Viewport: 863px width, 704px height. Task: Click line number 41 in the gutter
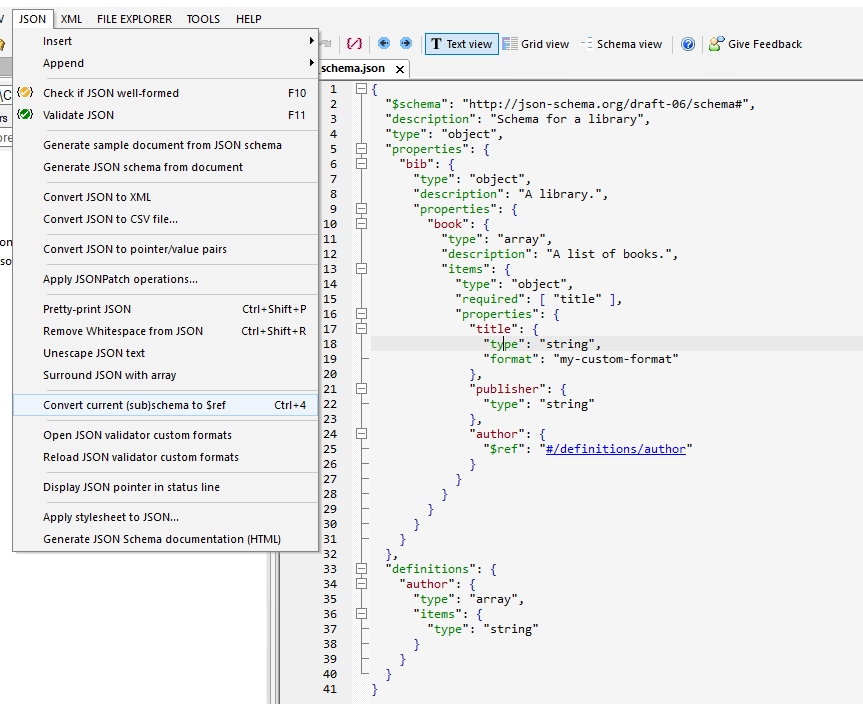point(330,689)
